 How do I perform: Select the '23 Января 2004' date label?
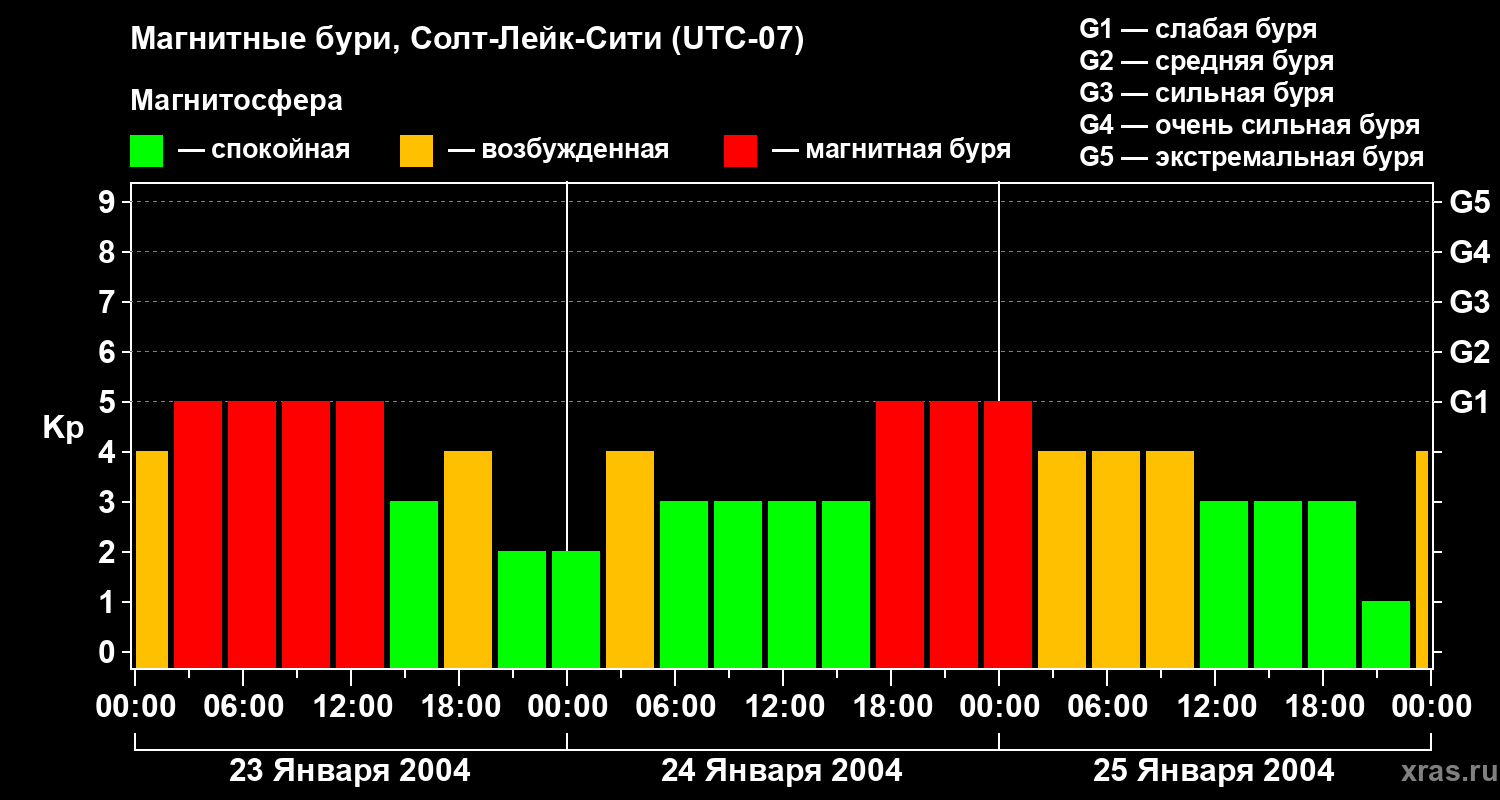[350, 771]
